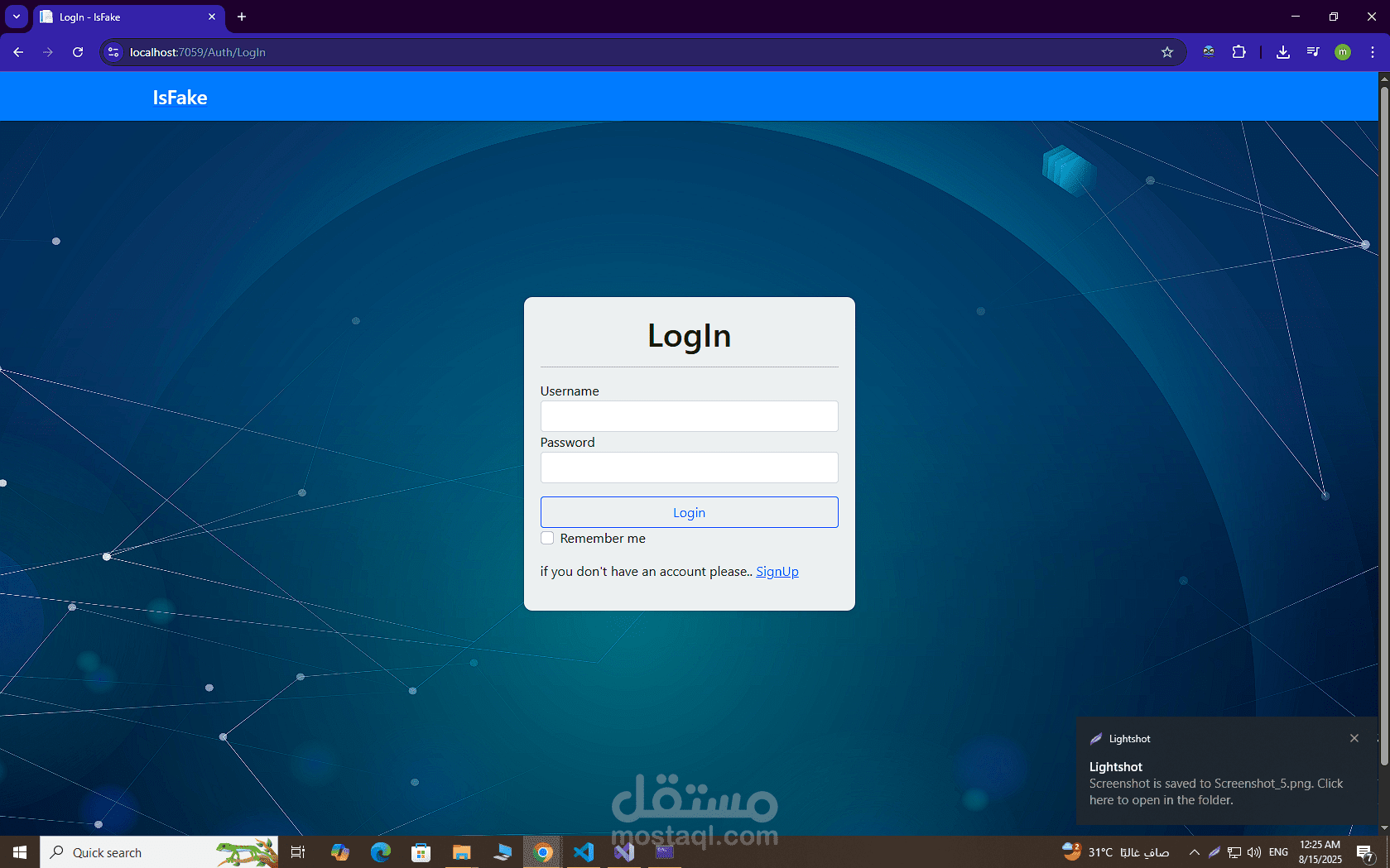This screenshot has height=868, width=1390.
Task: Open volume control tray icon
Action: (x=1253, y=852)
